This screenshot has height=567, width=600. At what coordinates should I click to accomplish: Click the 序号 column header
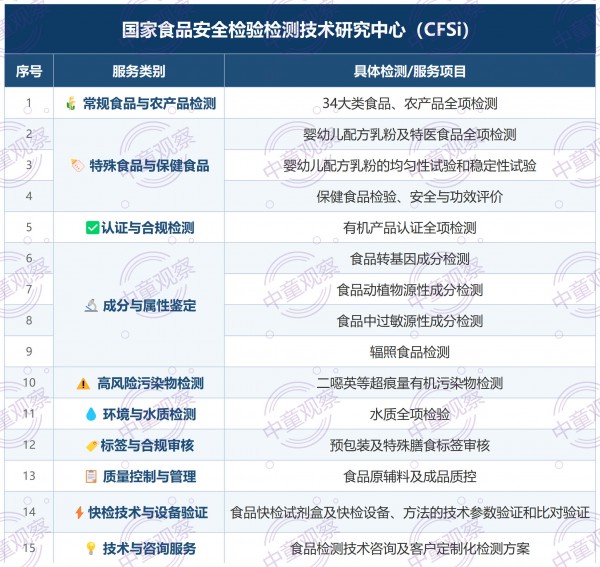pyautogui.click(x=29, y=71)
